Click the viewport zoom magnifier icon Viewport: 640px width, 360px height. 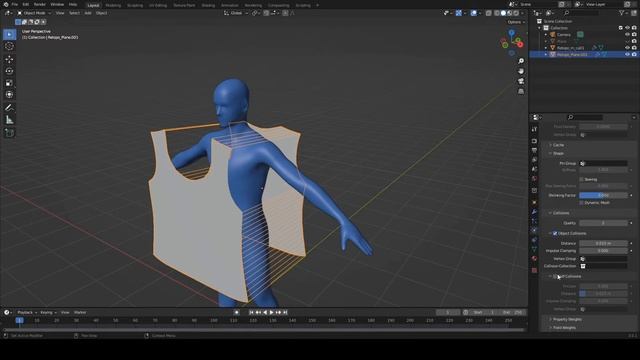[521, 61]
